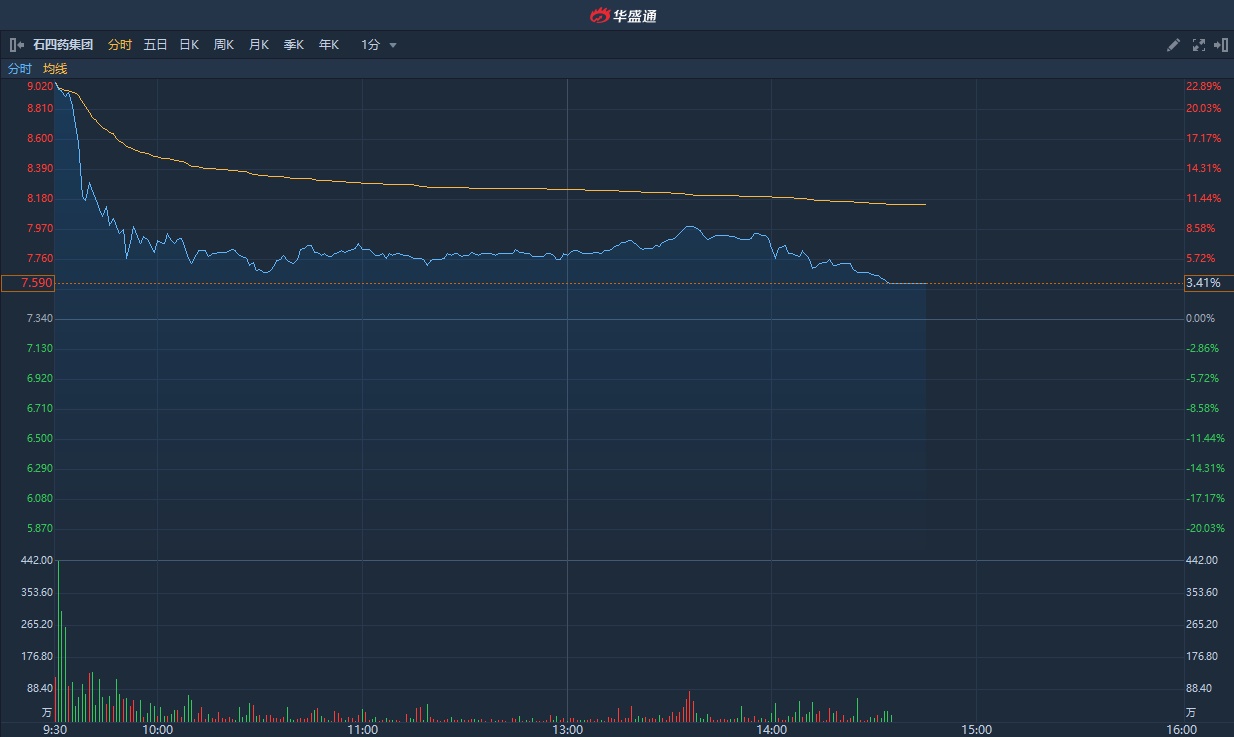Click the 8.180 price axis label
Screen dimensions: 1234x737
point(40,198)
